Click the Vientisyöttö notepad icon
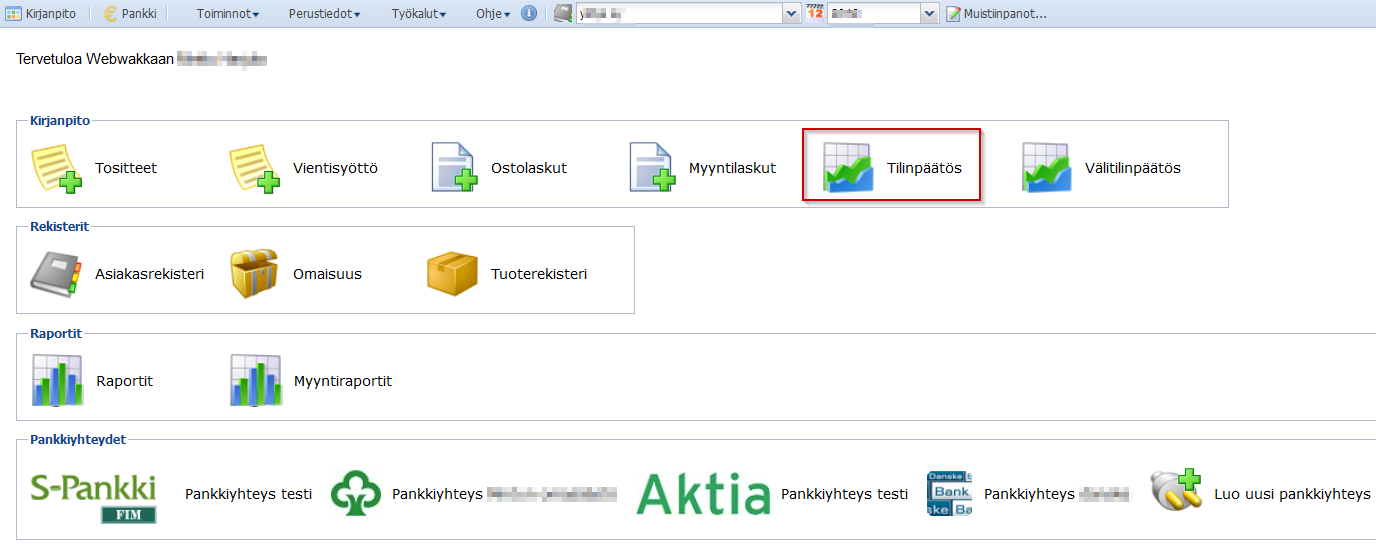Screen dimensions: 1376x547 point(254,167)
